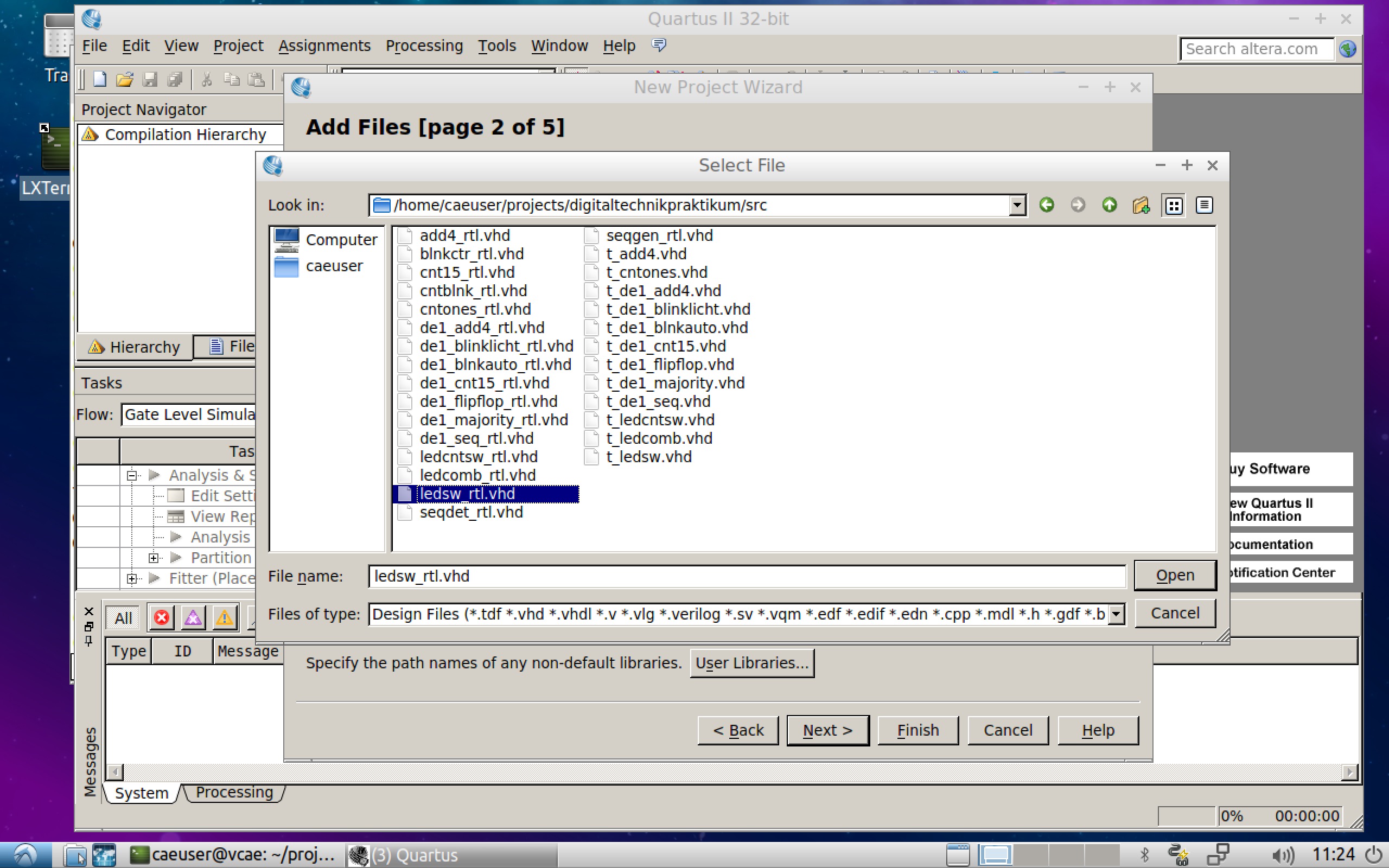Click the Paste toolbar icon
Image resolution: width=1389 pixels, height=868 pixels.
[256, 79]
